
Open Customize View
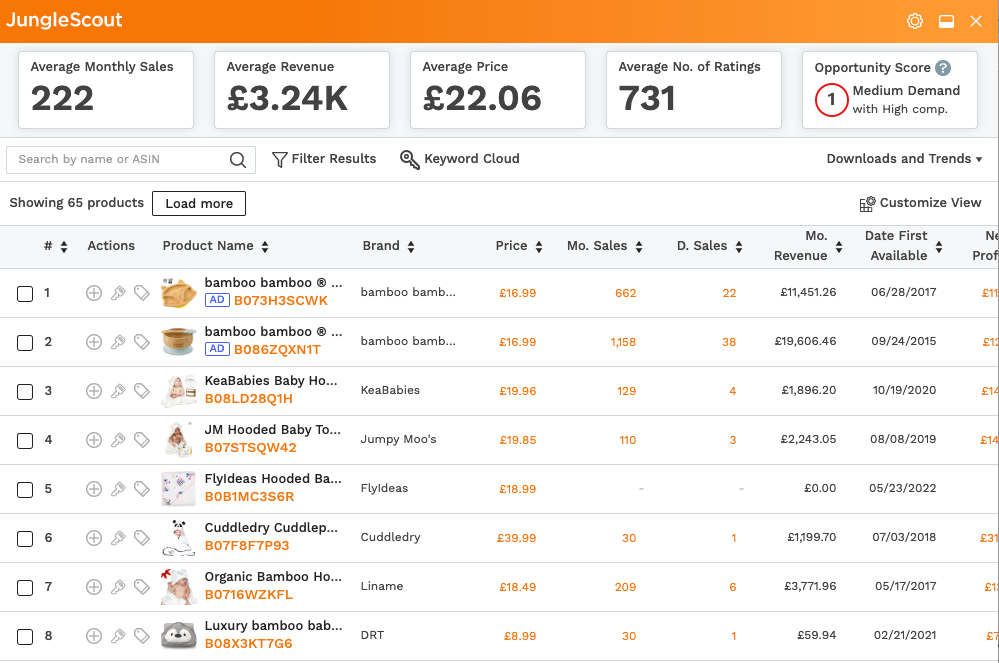click(920, 203)
